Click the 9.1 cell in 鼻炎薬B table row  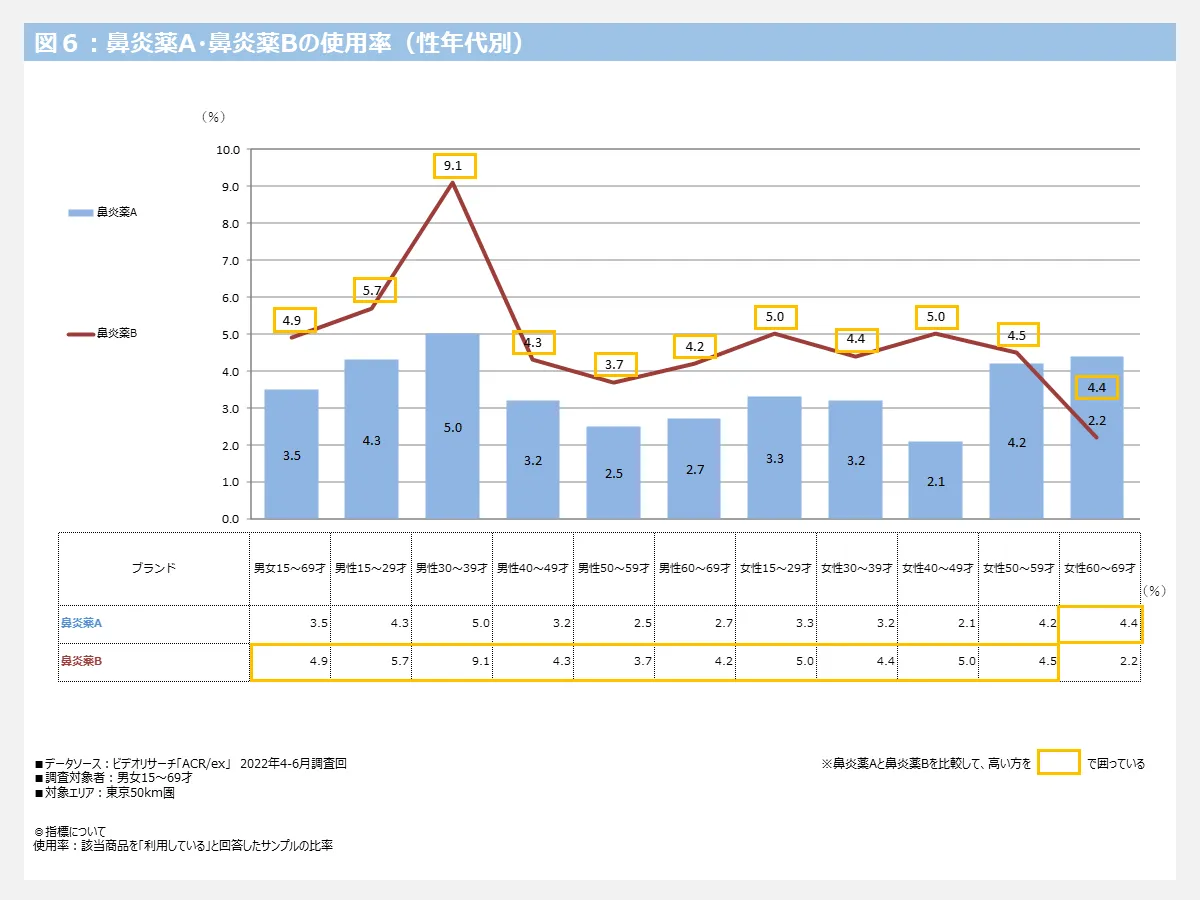[451, 662]
